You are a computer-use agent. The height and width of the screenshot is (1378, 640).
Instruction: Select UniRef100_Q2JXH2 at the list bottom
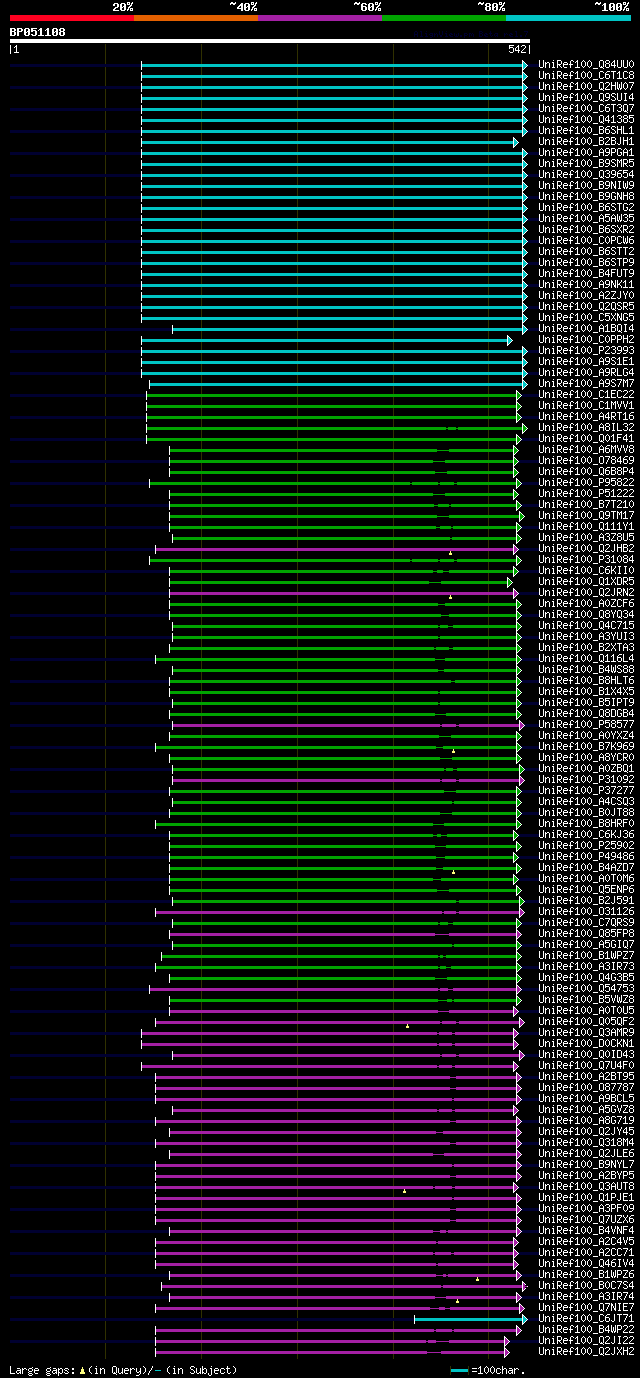click(x=586, y=1351)
